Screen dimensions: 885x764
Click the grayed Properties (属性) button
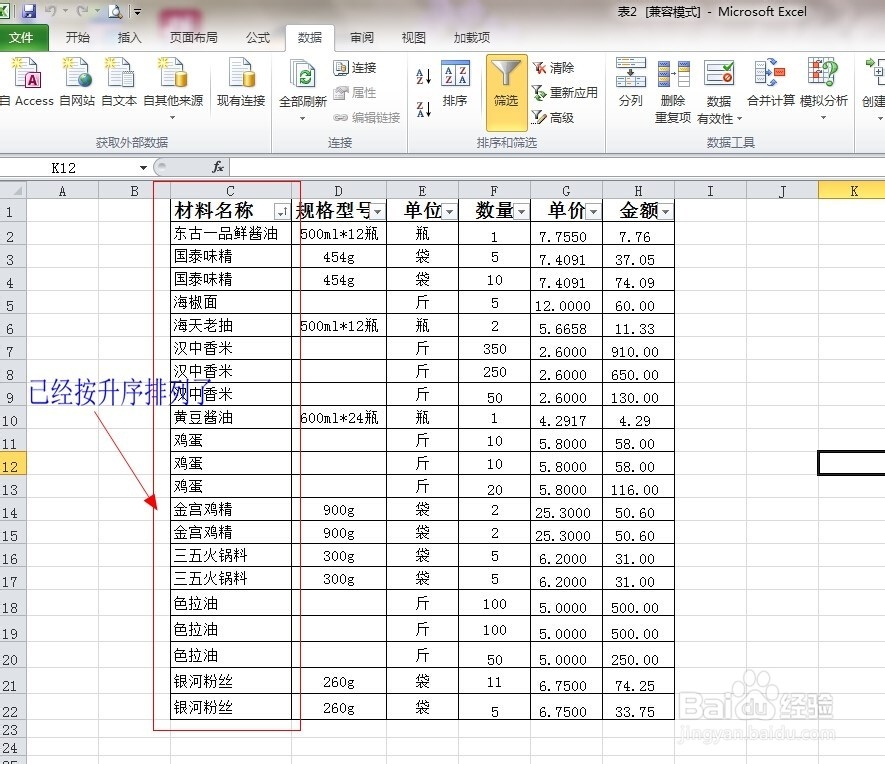pyautogui.click(x=355, y=93)
